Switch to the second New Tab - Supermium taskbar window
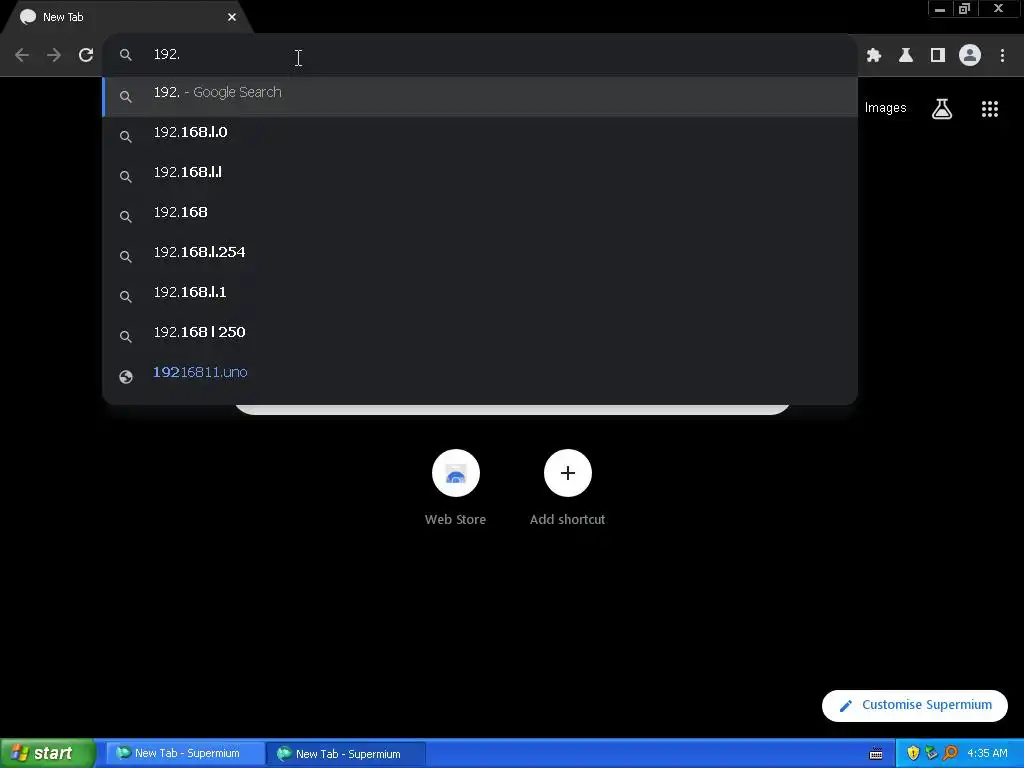 346,754
